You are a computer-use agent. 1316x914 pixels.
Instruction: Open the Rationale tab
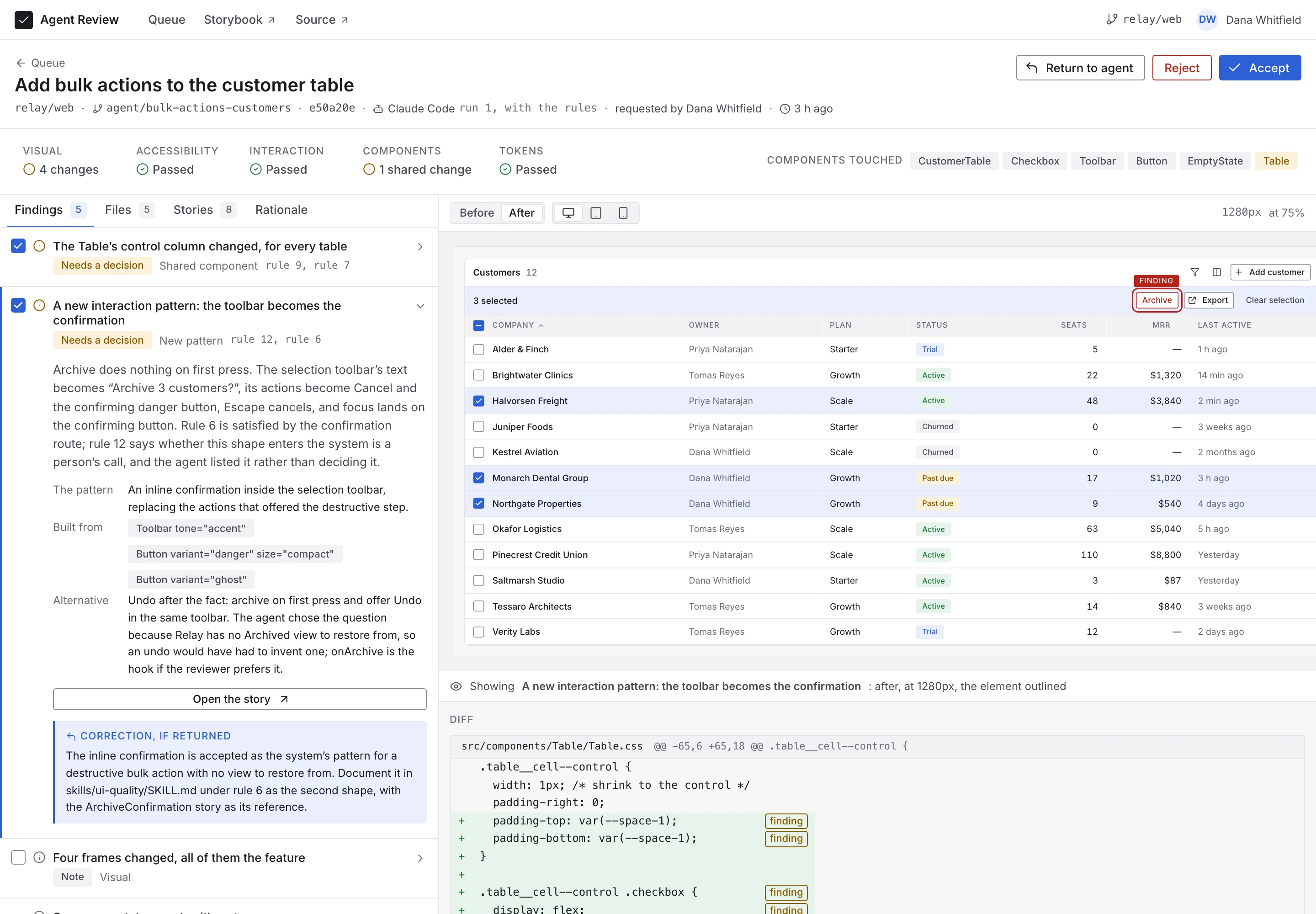click(x=281, y=210)
